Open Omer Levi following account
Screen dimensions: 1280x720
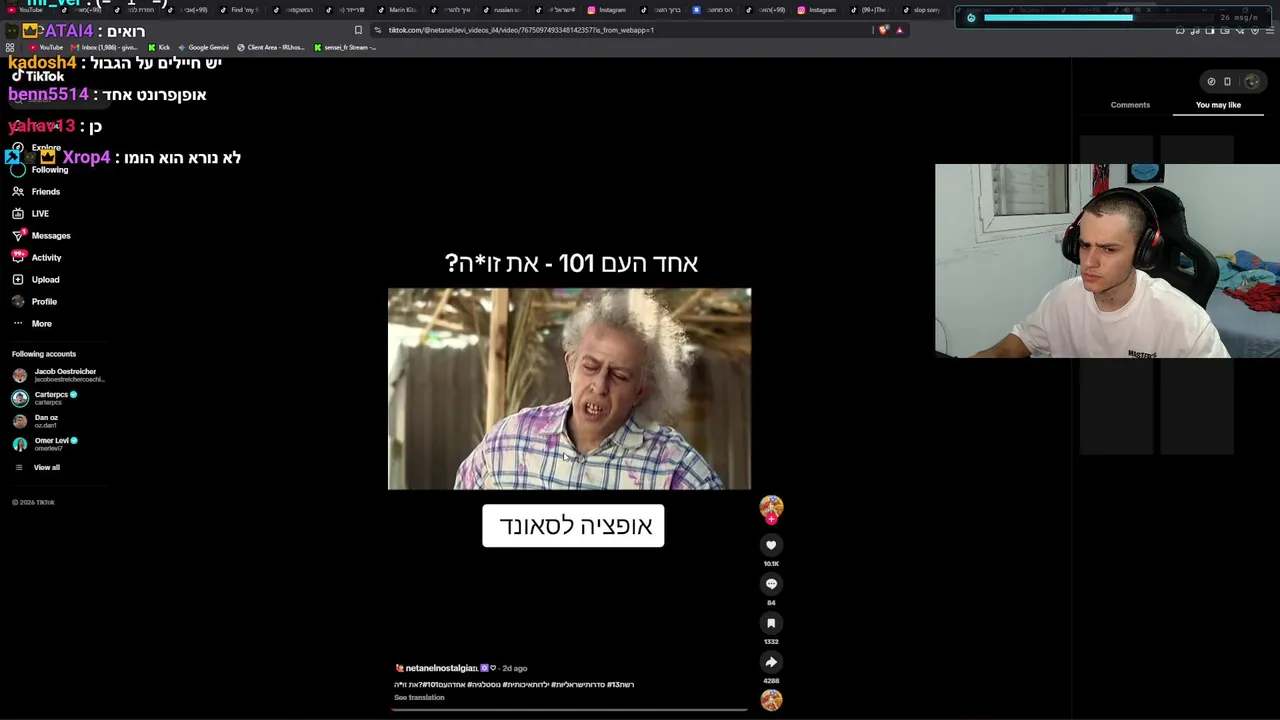(45, 444)
